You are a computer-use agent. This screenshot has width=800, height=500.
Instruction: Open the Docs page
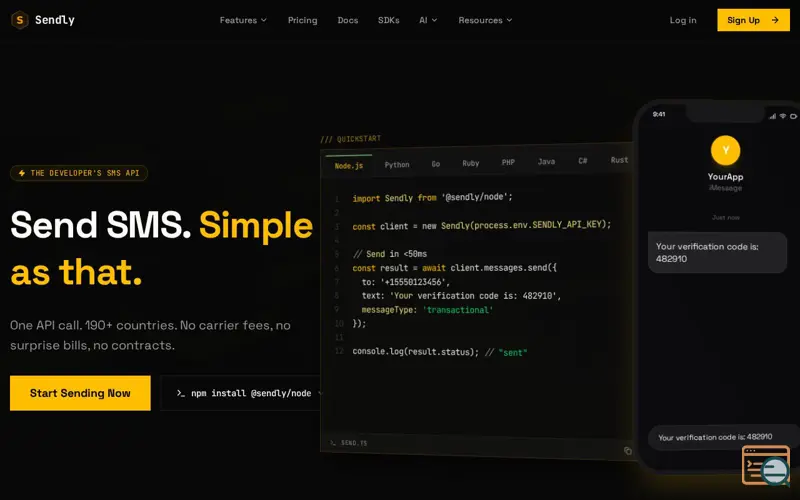click(x=347, y=20)
